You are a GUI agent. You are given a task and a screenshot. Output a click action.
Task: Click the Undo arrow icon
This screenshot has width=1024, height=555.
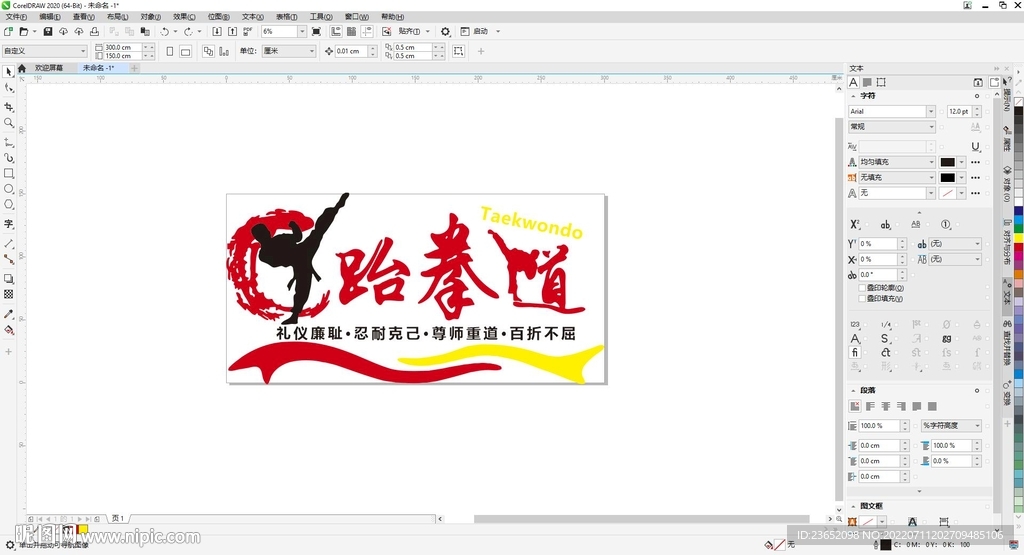point(165,31)
